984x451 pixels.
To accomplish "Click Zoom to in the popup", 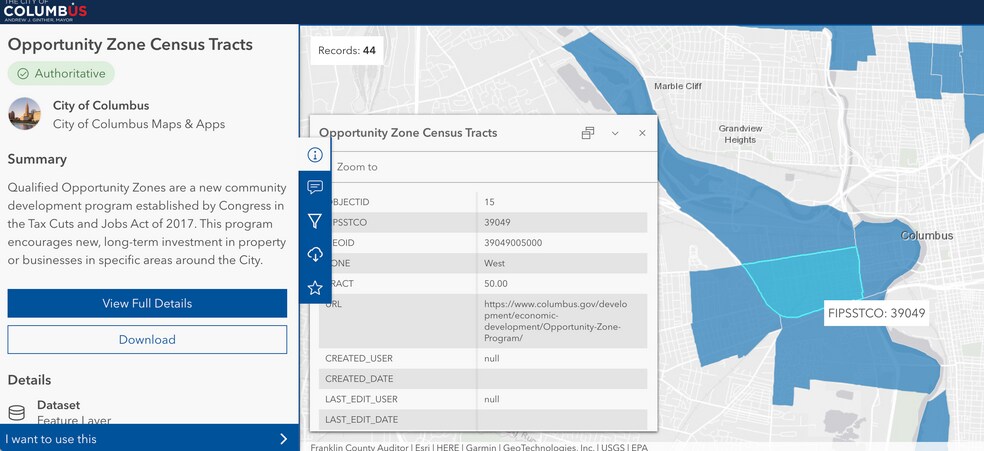I will click(x=357, y=167).
